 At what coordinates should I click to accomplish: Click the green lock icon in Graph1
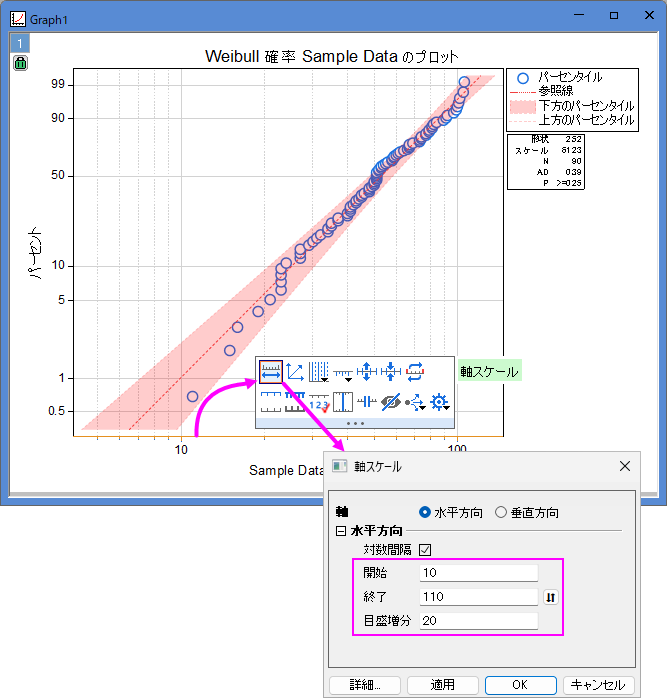[20, 63]
